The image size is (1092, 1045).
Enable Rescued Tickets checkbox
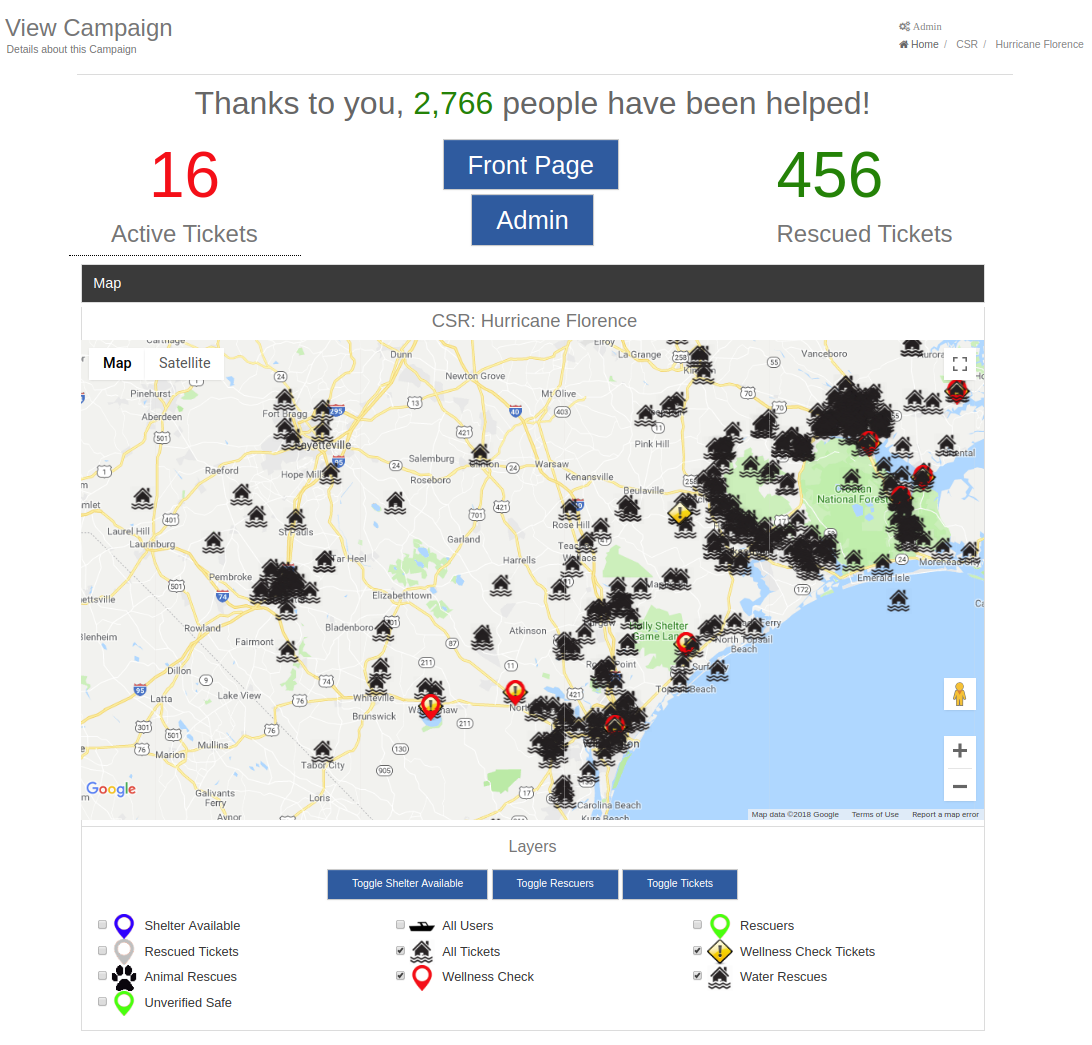[102, 950]
